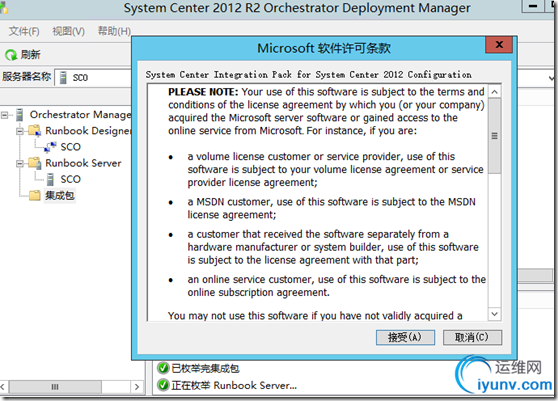
Task: Open the 文件(F) menu
Action: pyautogui.click(x=24, y=31)
